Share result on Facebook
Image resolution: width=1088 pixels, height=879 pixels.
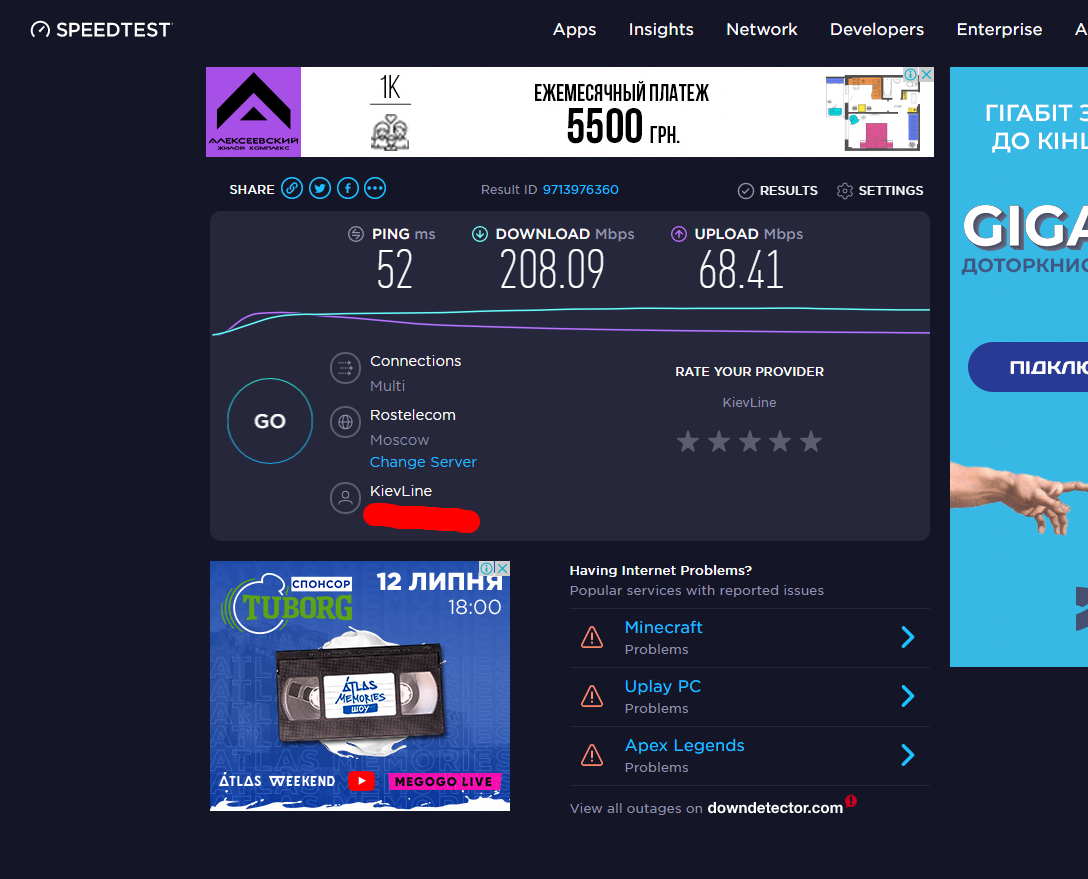[x=348, y=188]
